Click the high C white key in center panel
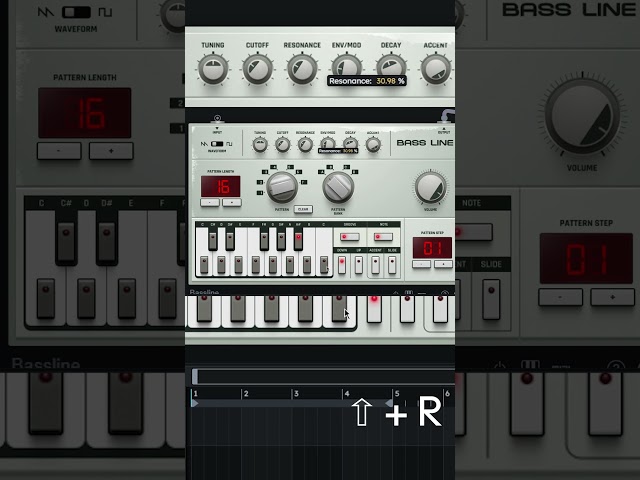 pyautogui.click(x=324, y=265)
